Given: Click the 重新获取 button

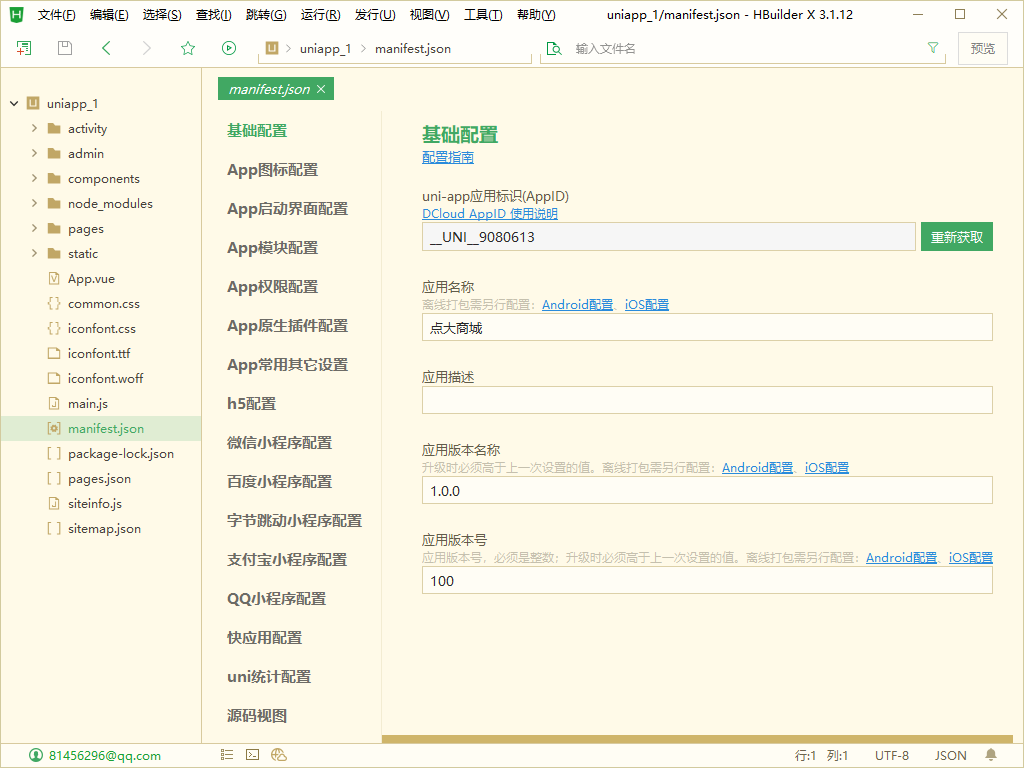Looking at the screenshot, I should pyautogui.click(x=956, y=237).
